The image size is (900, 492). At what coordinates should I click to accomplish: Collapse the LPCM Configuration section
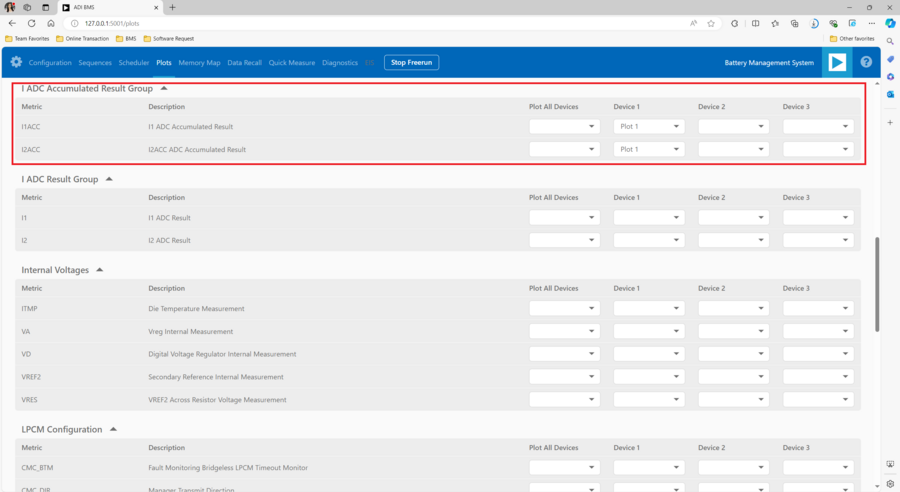(x=113, y=429)
